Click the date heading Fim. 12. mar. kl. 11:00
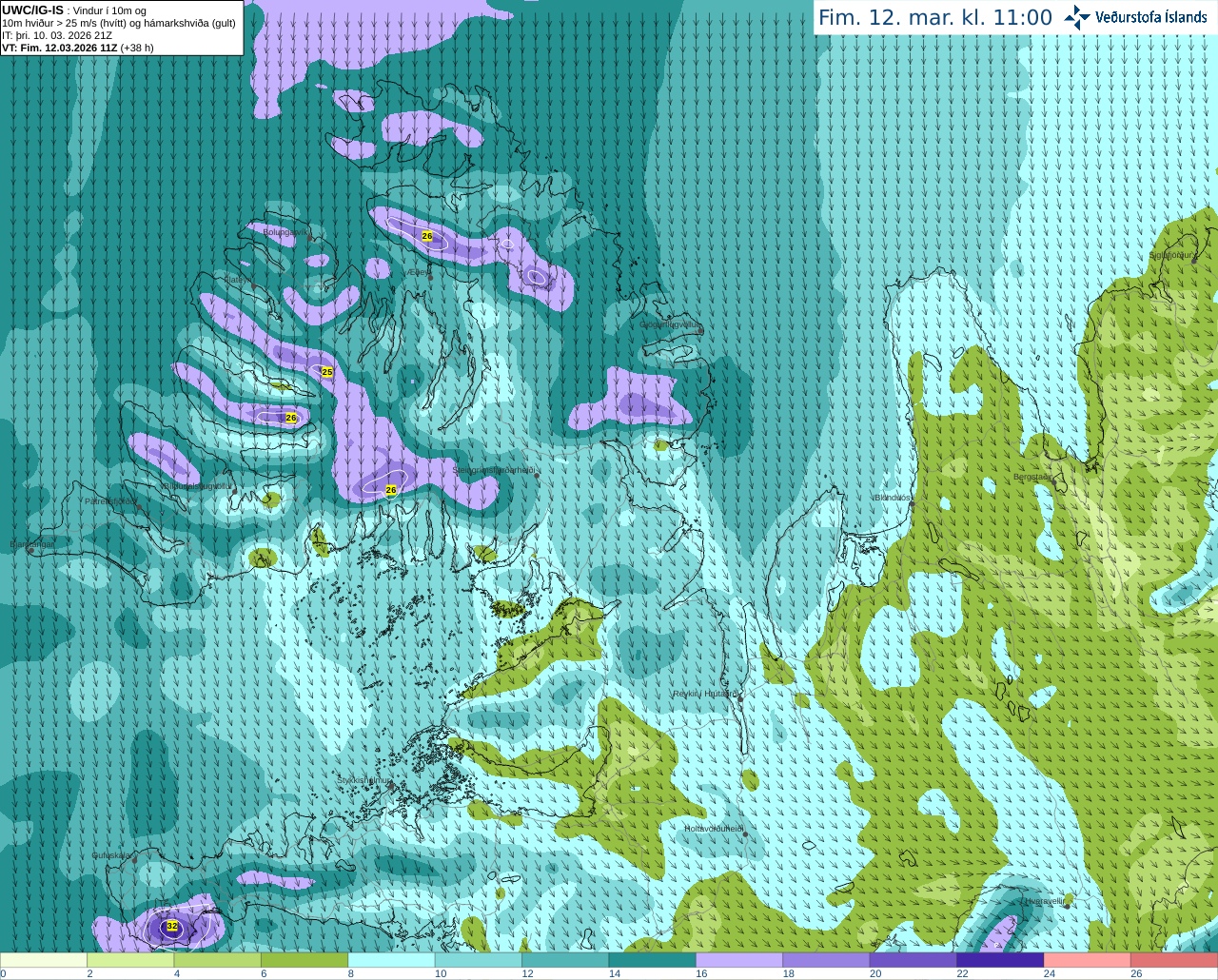Viewport: 1218px width, 980px height. (x=935, y=18)
